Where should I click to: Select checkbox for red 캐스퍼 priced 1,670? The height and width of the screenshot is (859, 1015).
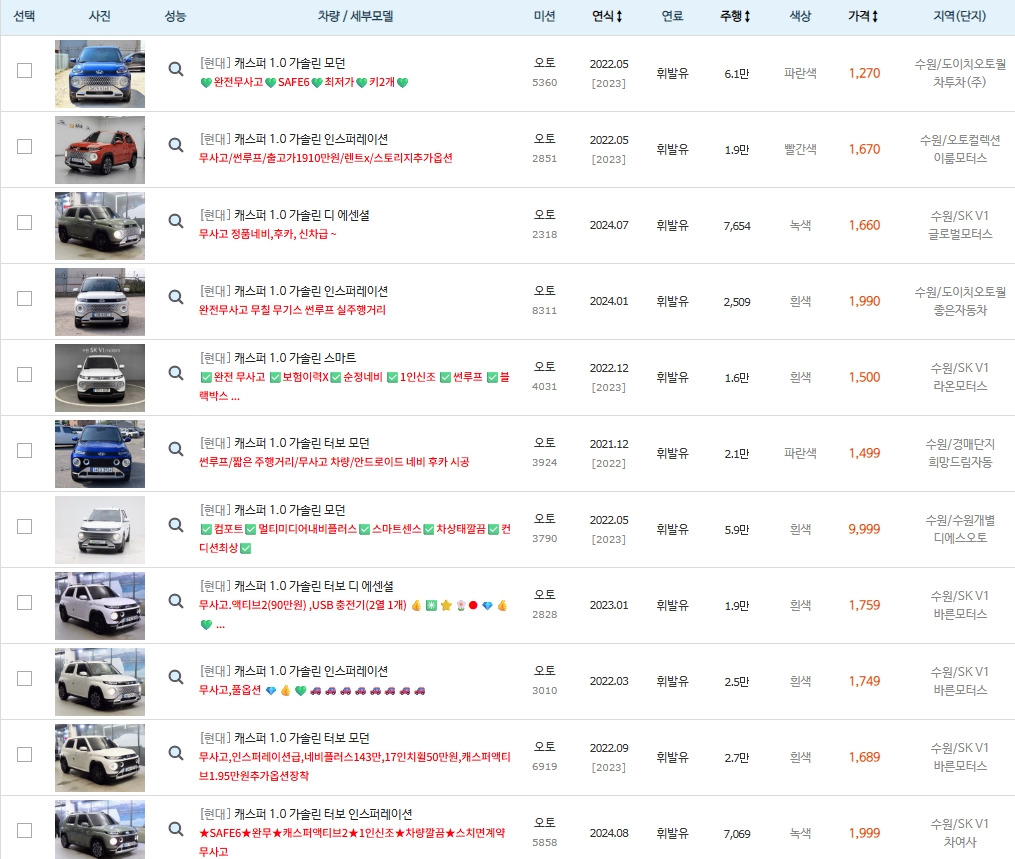coord(25,147)
